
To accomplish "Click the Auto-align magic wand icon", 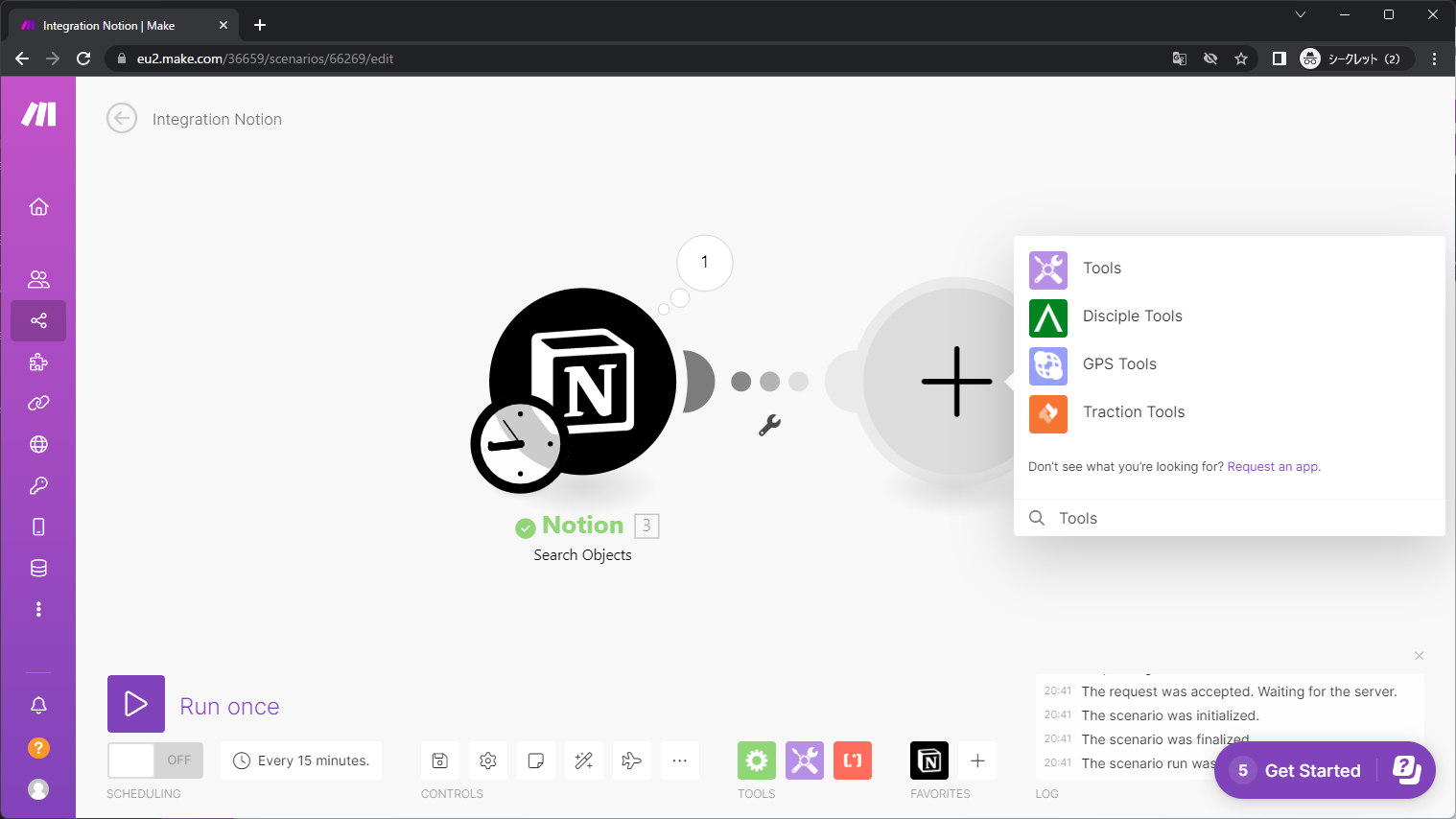I will (584, 760).
